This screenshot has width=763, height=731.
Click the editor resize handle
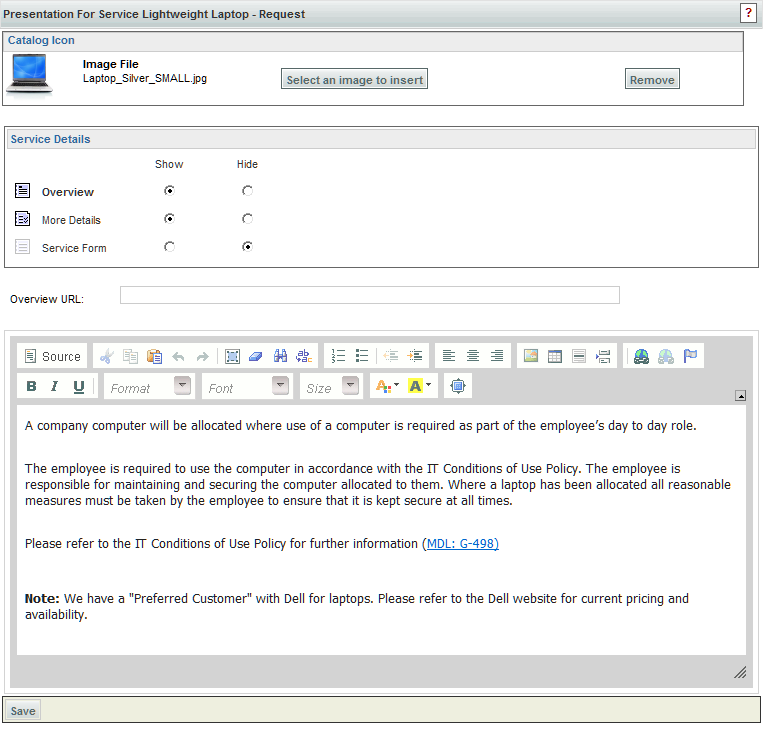coord(740,673)
